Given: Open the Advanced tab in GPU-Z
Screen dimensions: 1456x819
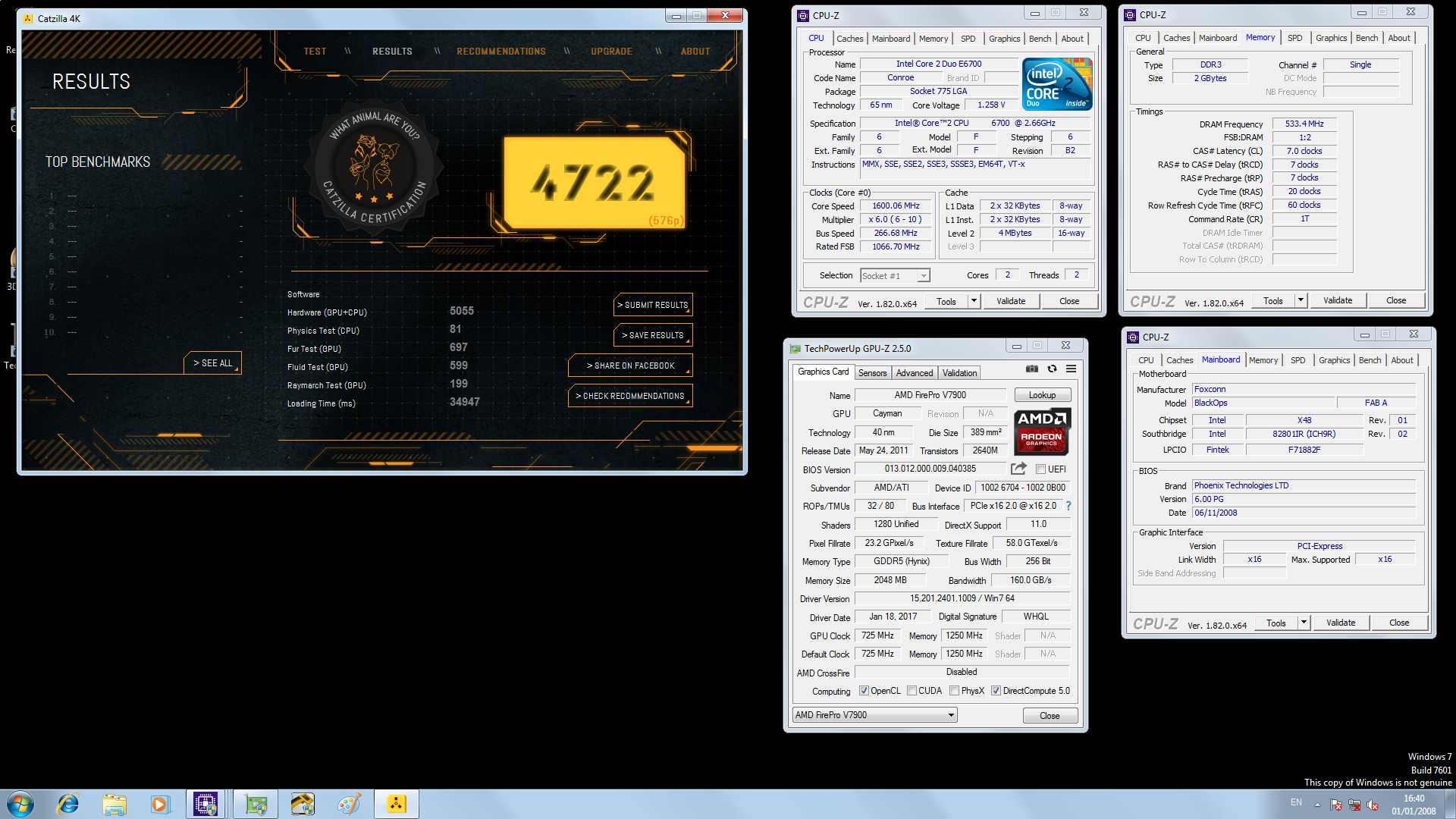Looking at the screenshot, I should coord(915,373).
